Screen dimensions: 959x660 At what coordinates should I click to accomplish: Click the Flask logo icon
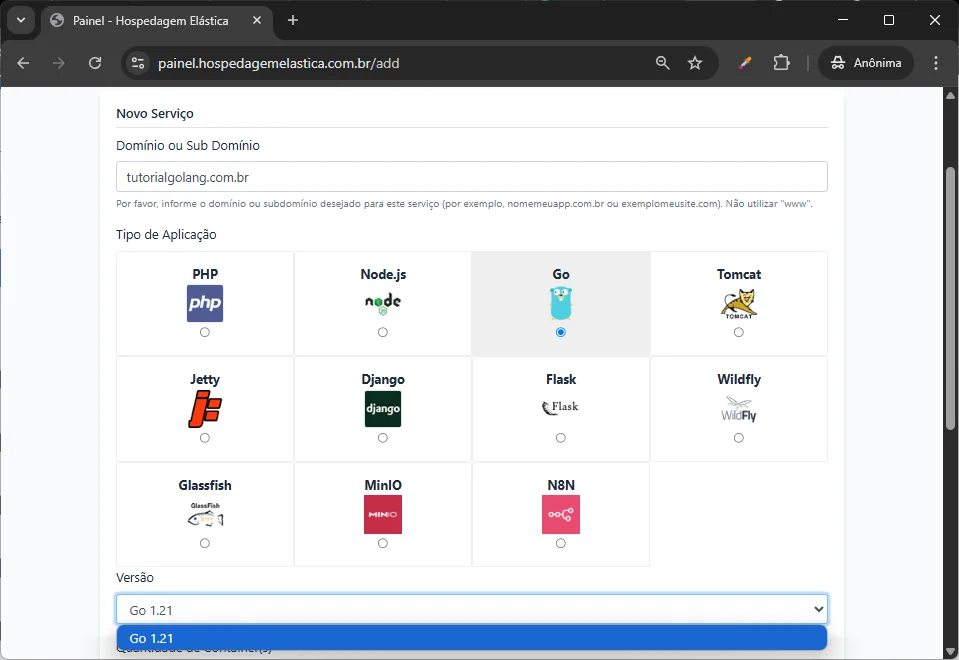click(561, 407)
